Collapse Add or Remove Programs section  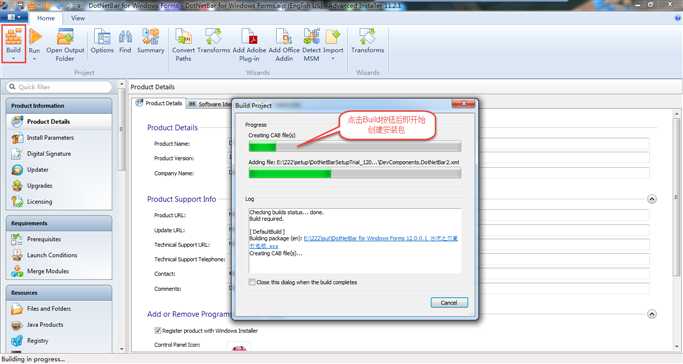(652, 314)
